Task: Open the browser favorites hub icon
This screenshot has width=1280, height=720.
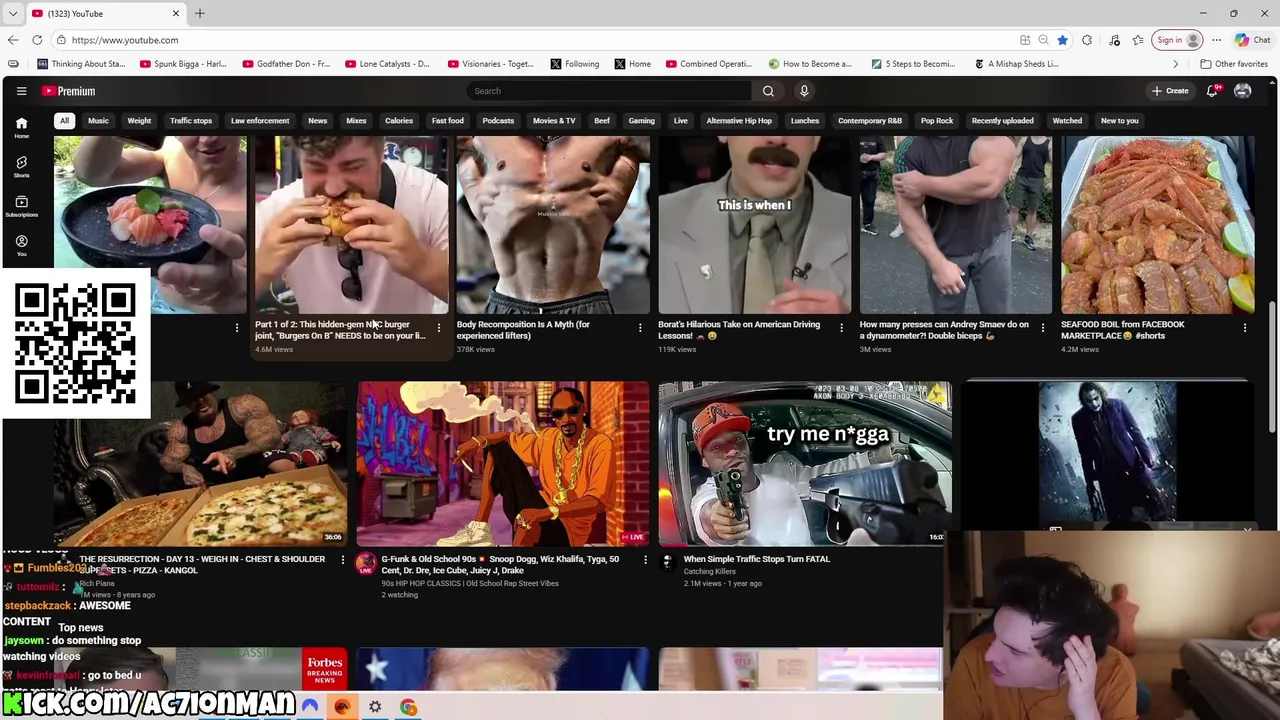Action: (x=1138, y=40)
